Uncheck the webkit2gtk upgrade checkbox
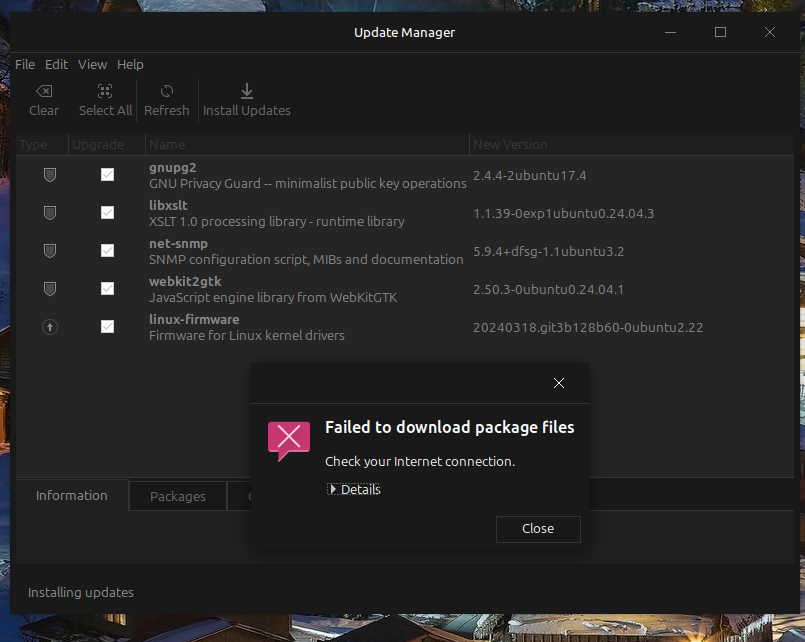 107,288
